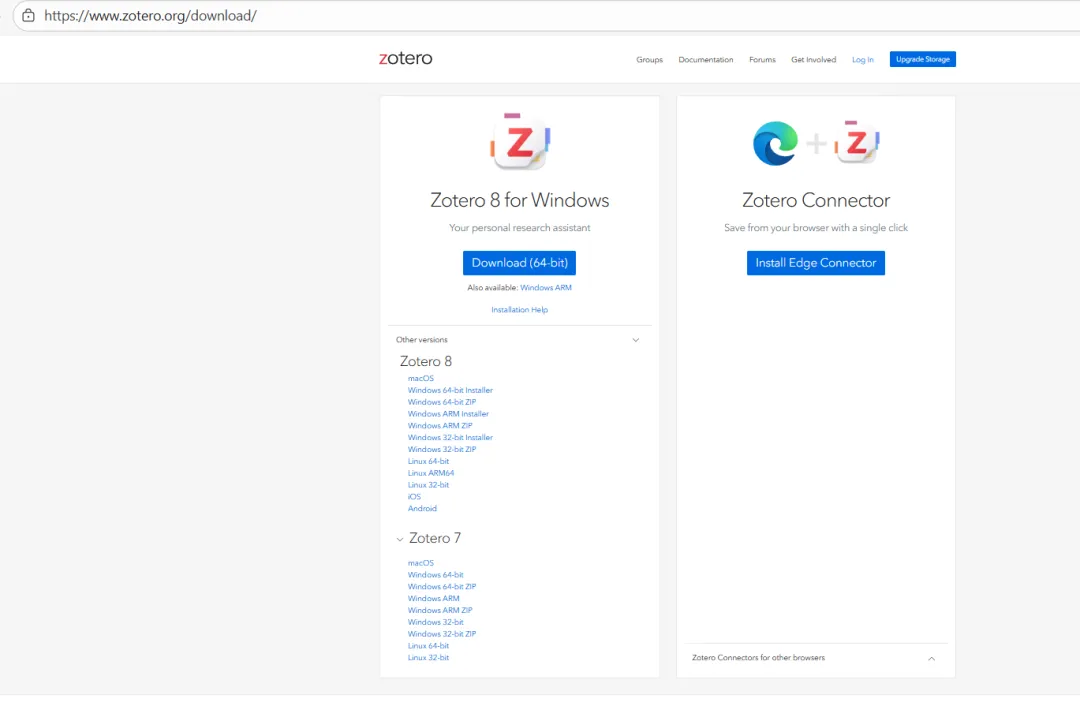This screenshot has width=1080, height=721.
Task: Collapse the Zotero 7 section chevron
Action: [x=399, y=539]
